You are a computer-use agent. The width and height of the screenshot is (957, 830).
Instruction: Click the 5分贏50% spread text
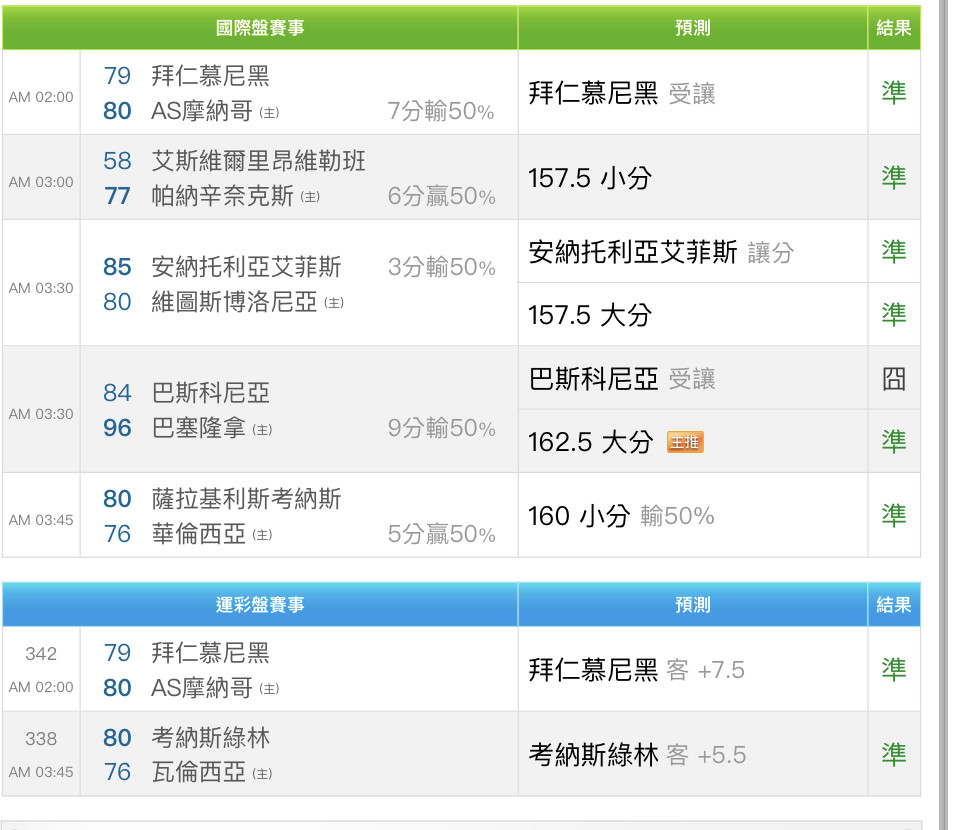441,534
